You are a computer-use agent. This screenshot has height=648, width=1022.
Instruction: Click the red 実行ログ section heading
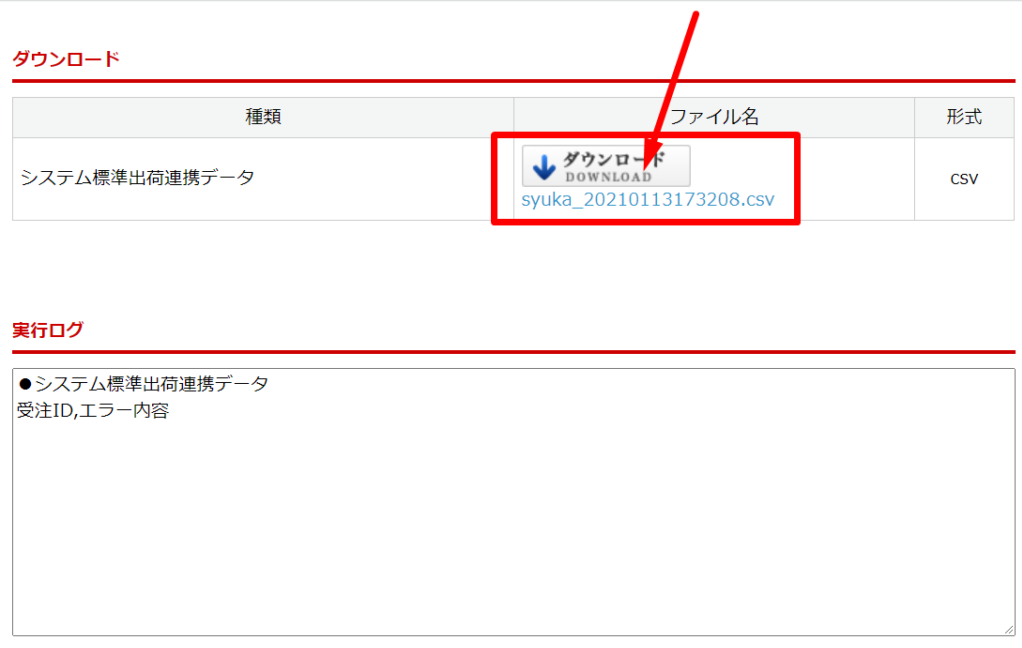click(48, 330)
